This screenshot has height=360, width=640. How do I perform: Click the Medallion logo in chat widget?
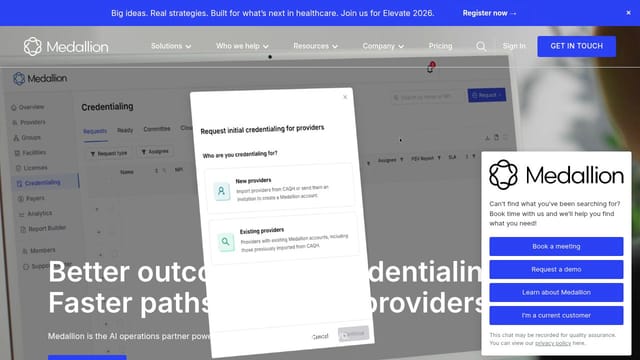point(556,175)
